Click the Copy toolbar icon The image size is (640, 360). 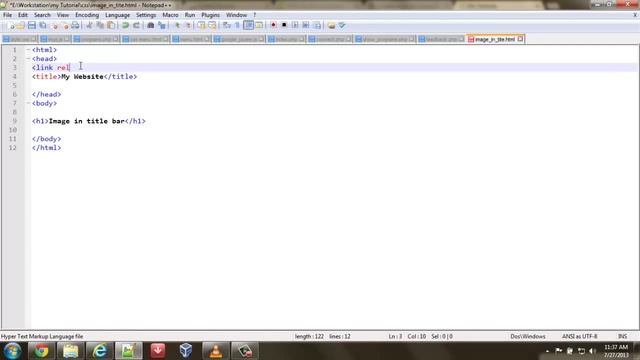click(x=100, y=25)
